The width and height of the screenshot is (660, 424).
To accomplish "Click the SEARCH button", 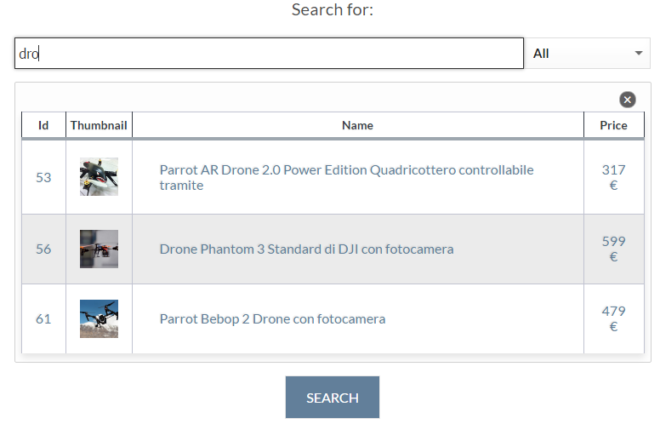I will coord(332,397).
